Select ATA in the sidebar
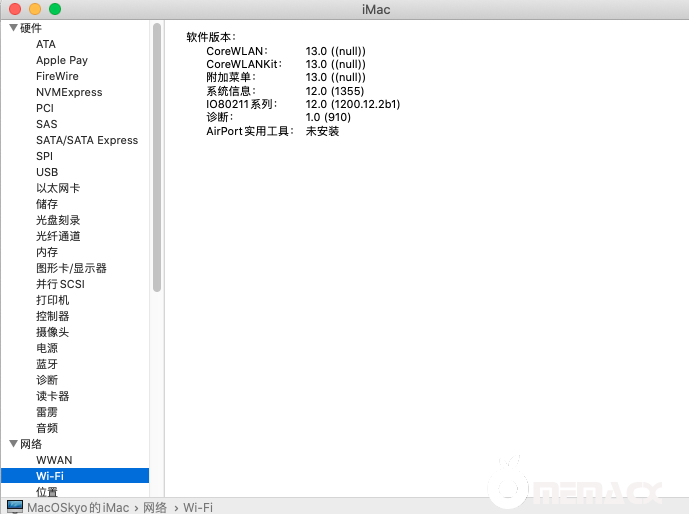689x514 pixels. pos(46,44)
